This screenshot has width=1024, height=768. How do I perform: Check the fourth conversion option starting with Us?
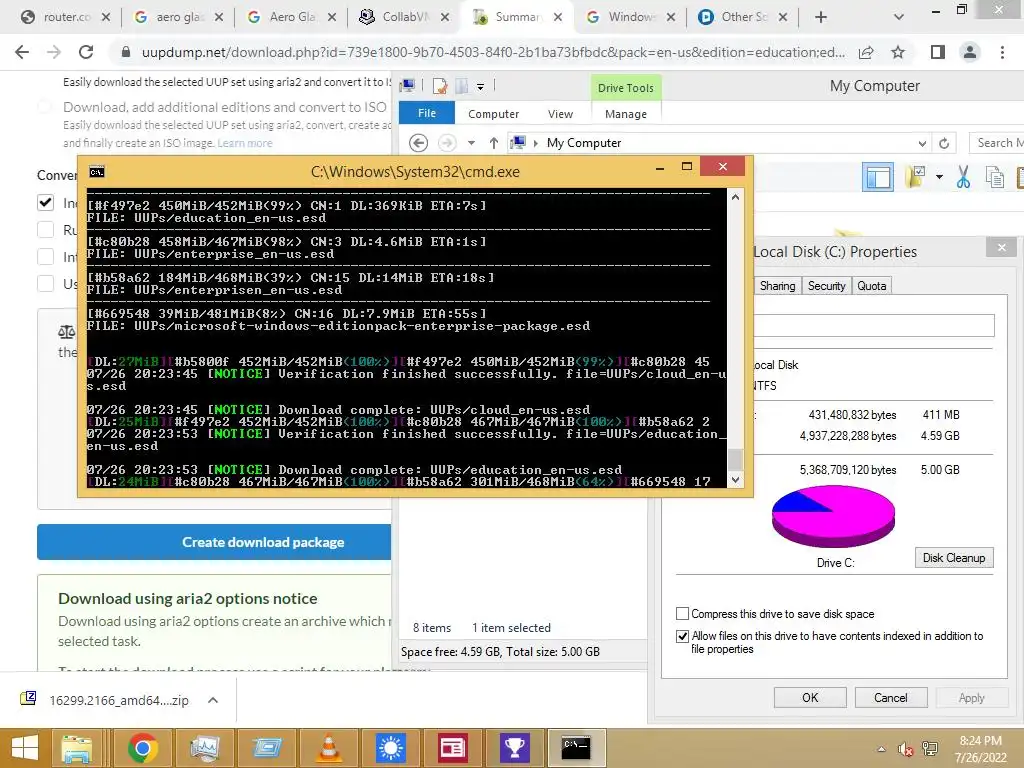[x=45, y=283]
